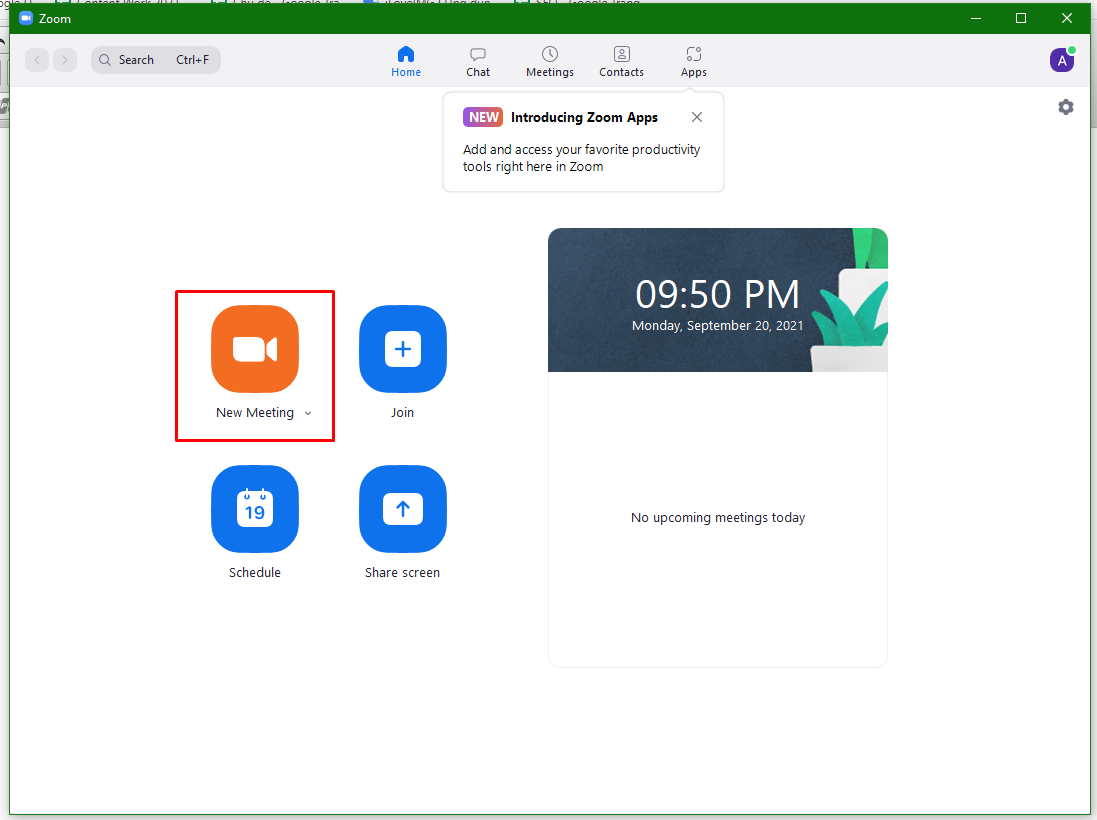Click the Share screen arrow icon
The height and width of the screenshot is (820, 1097).
point(402,509)
